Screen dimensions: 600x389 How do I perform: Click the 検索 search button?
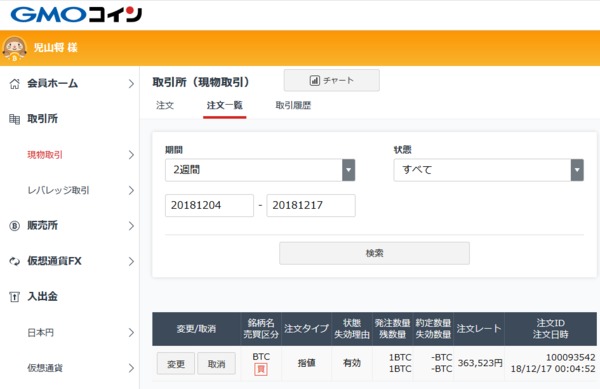pyautogui.click(x=374, y=253)
